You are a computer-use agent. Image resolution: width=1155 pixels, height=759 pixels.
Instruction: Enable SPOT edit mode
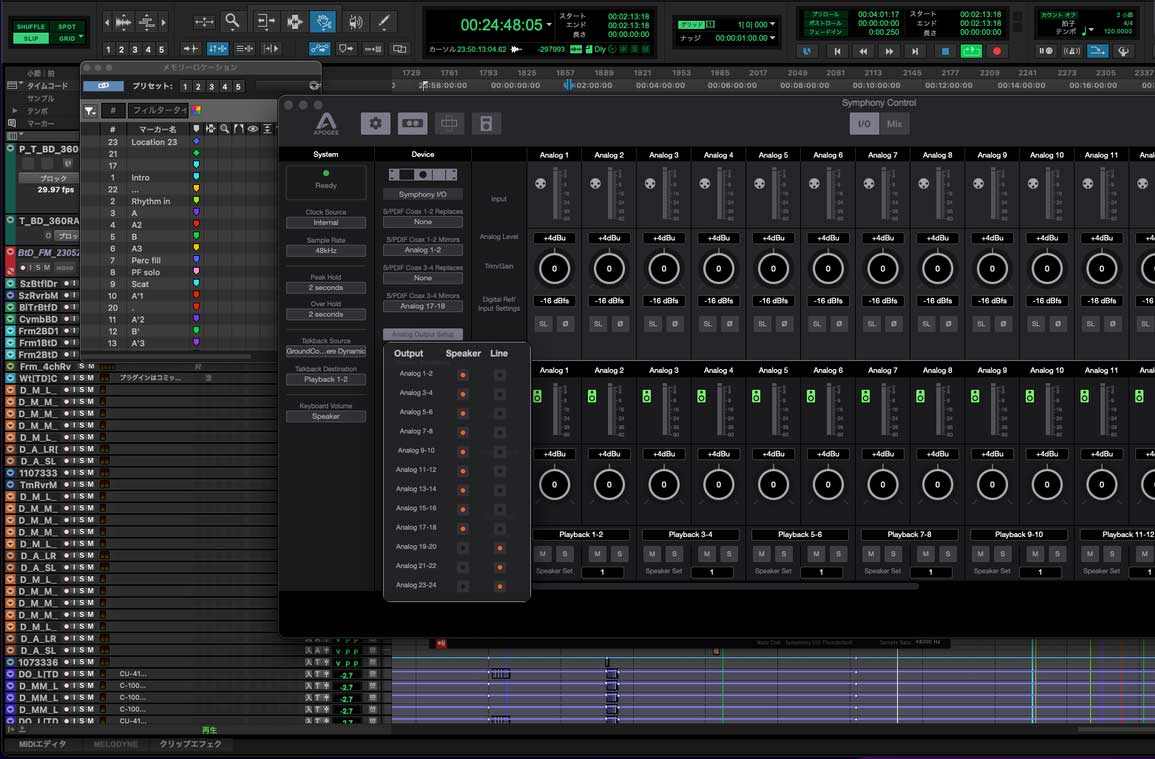(x=67, y=27)
